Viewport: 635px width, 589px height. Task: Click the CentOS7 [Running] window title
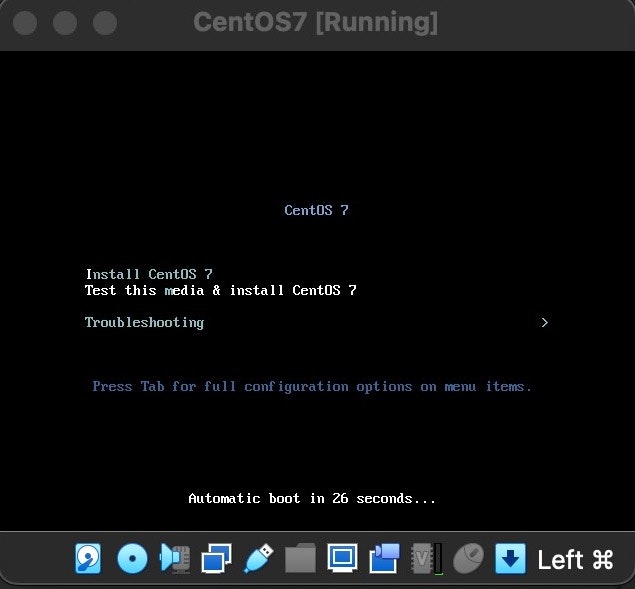pos(315,22)
